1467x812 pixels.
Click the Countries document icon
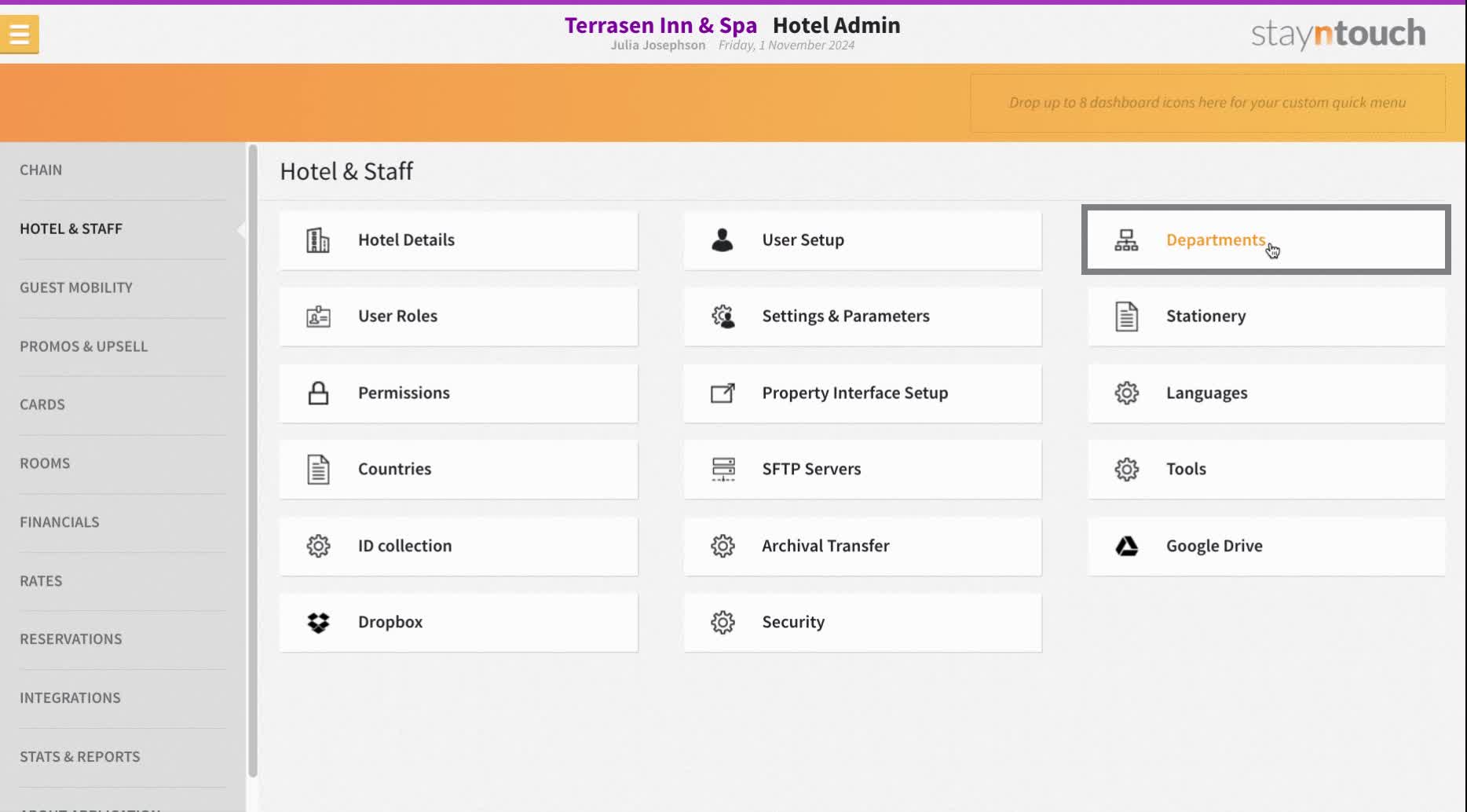coord(318,470)
